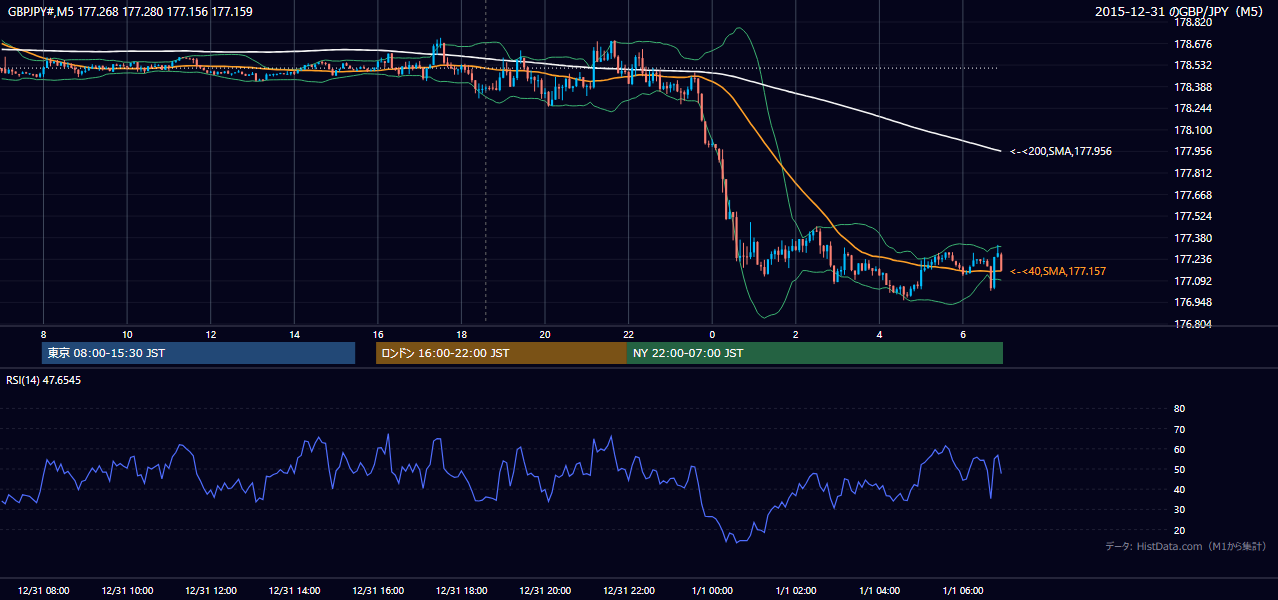Click the 1/1 02:00 time axis label
The width and height of the screenshot is (1278, 600).
[796, 591]
